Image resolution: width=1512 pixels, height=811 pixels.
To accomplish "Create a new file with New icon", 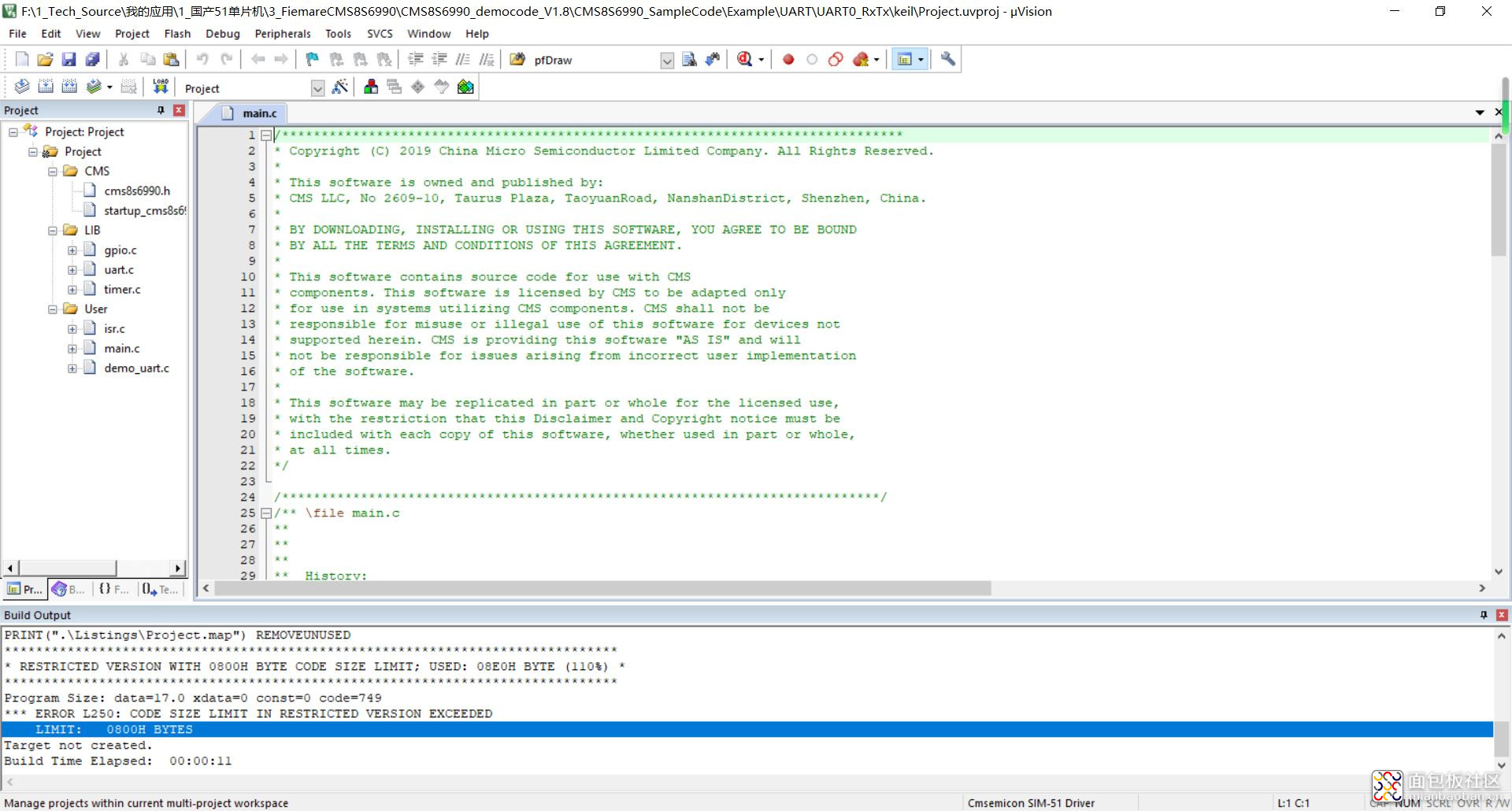I will 21,59.
